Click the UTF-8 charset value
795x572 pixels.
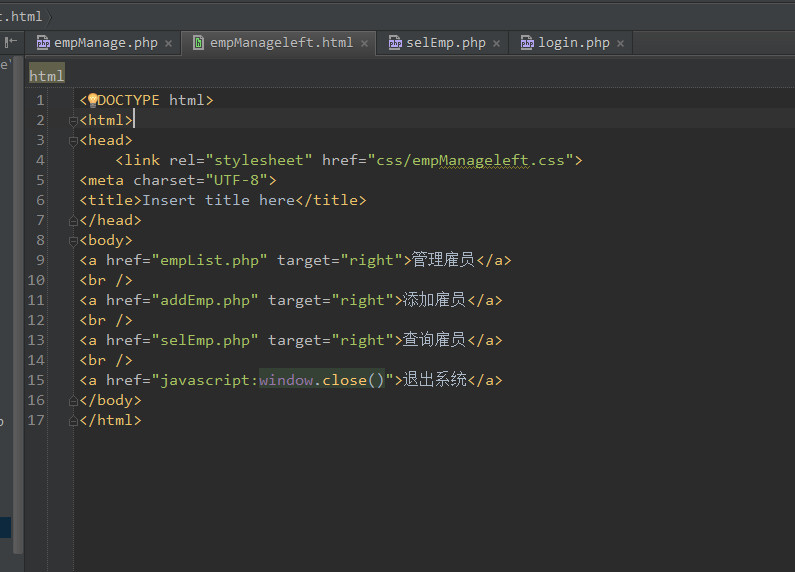click(236, 180)
